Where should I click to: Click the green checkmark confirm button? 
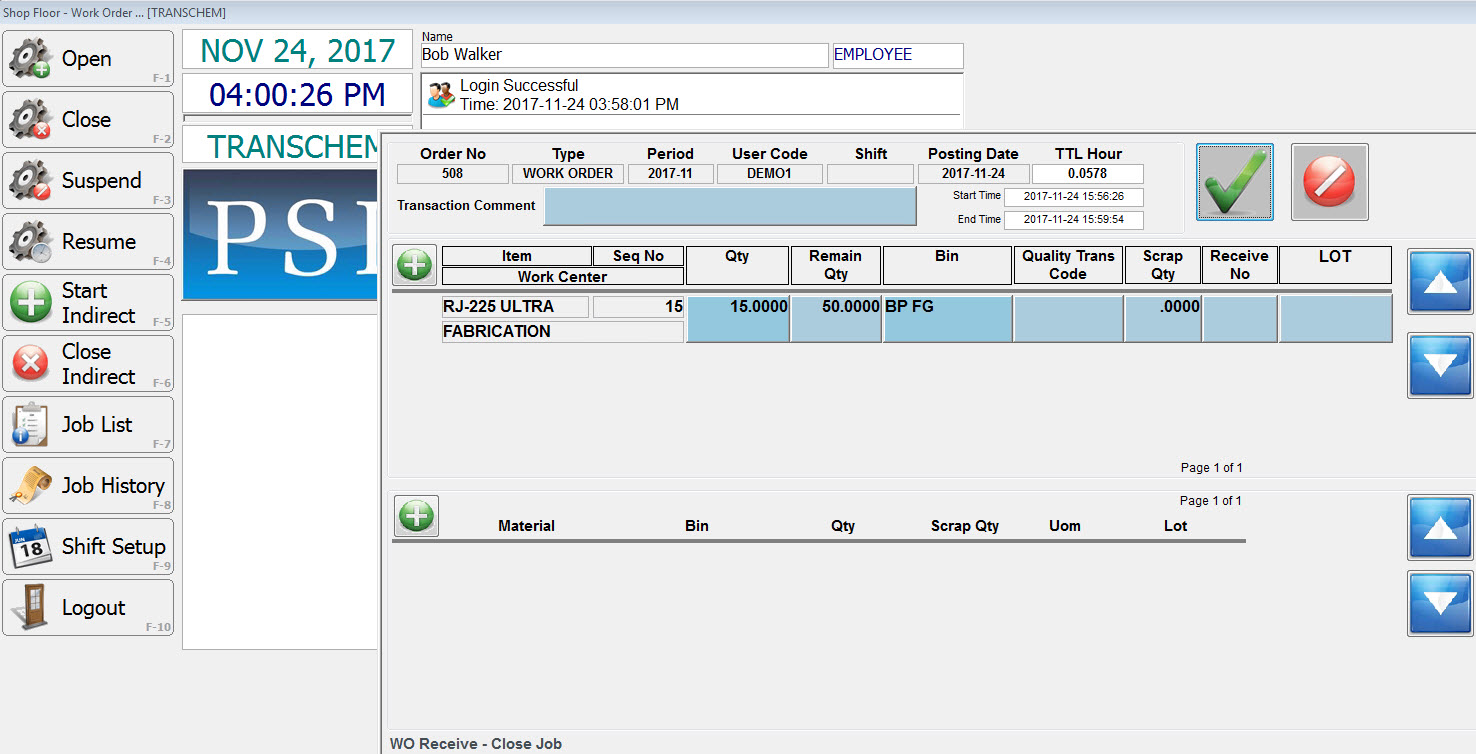[x=1234, y=182]
